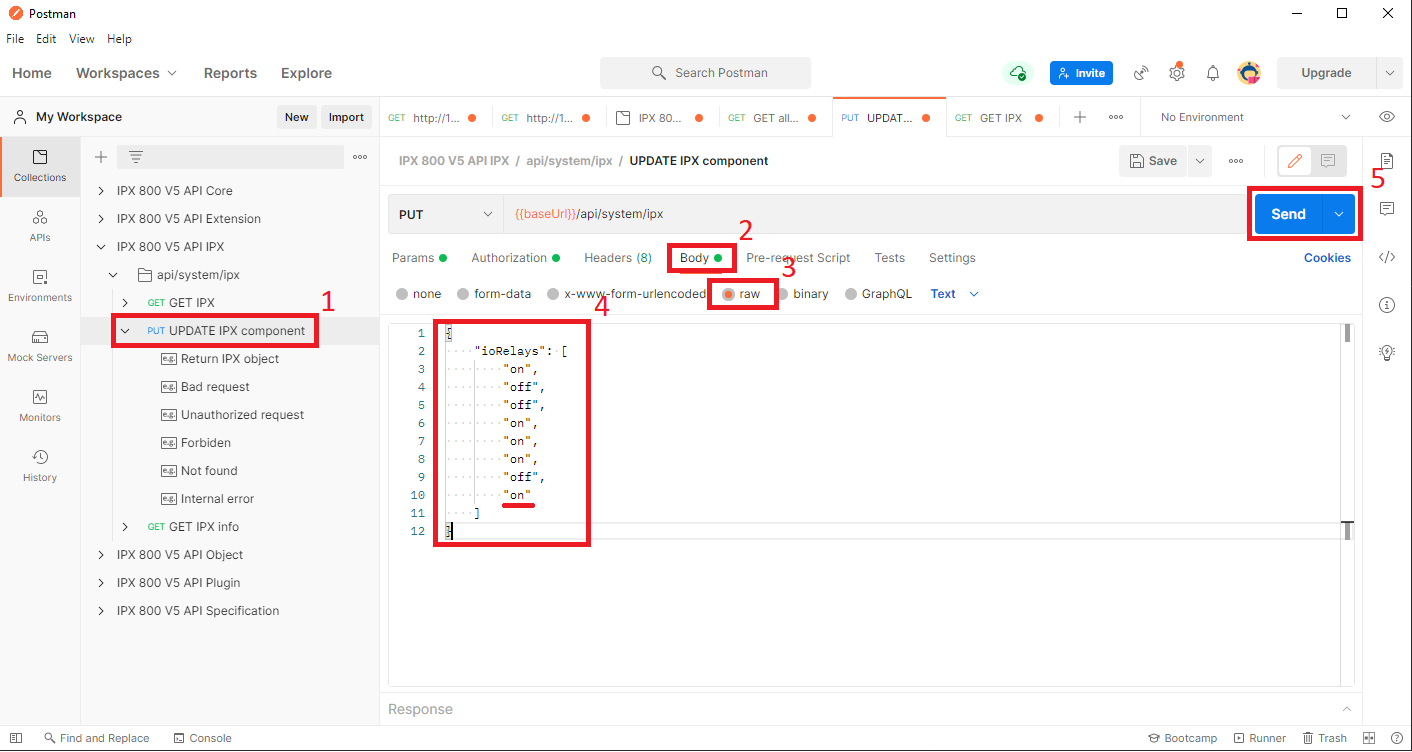Toggle the sidebar icon in status bar
This screenshot has height=752, width=1412.
point(16,738)
